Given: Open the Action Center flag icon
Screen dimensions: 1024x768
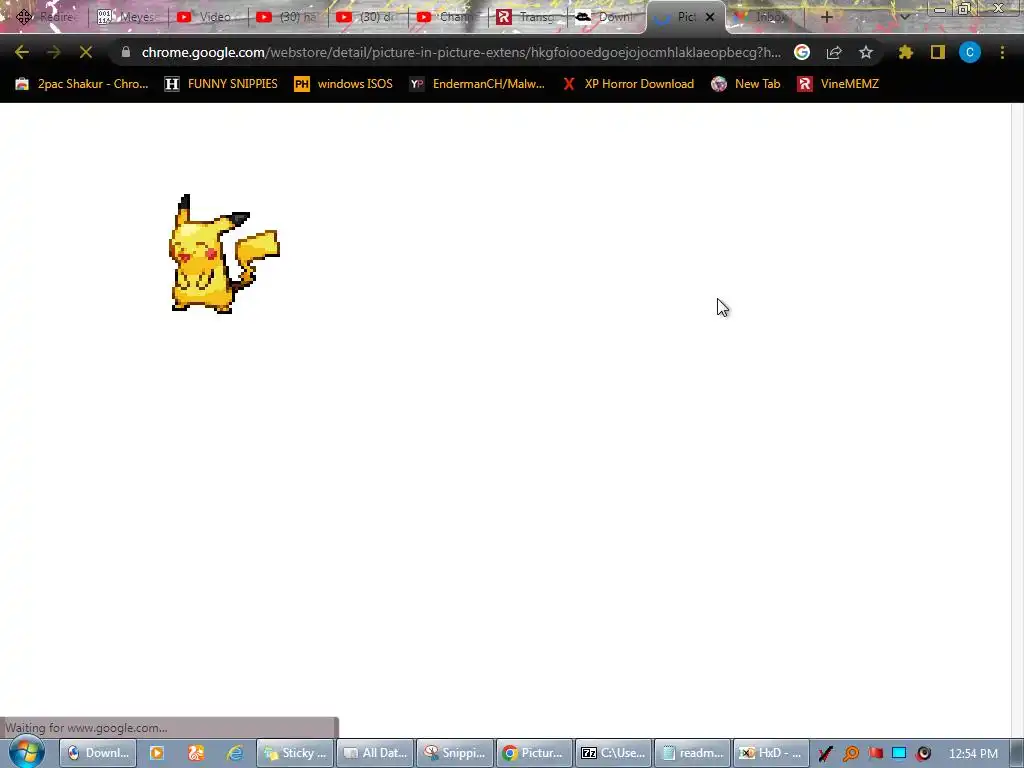Looking at the screenshot, I should [x=875, y=754].
